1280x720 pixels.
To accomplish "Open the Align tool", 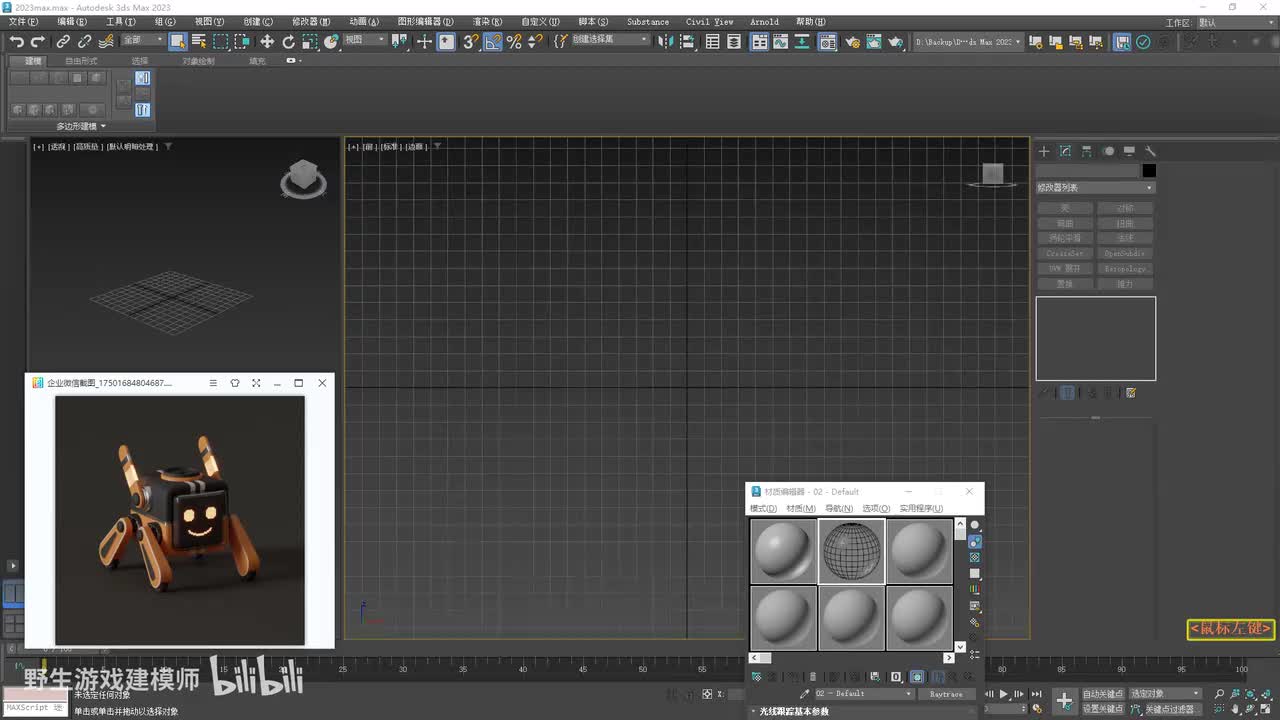I will 689,41.
